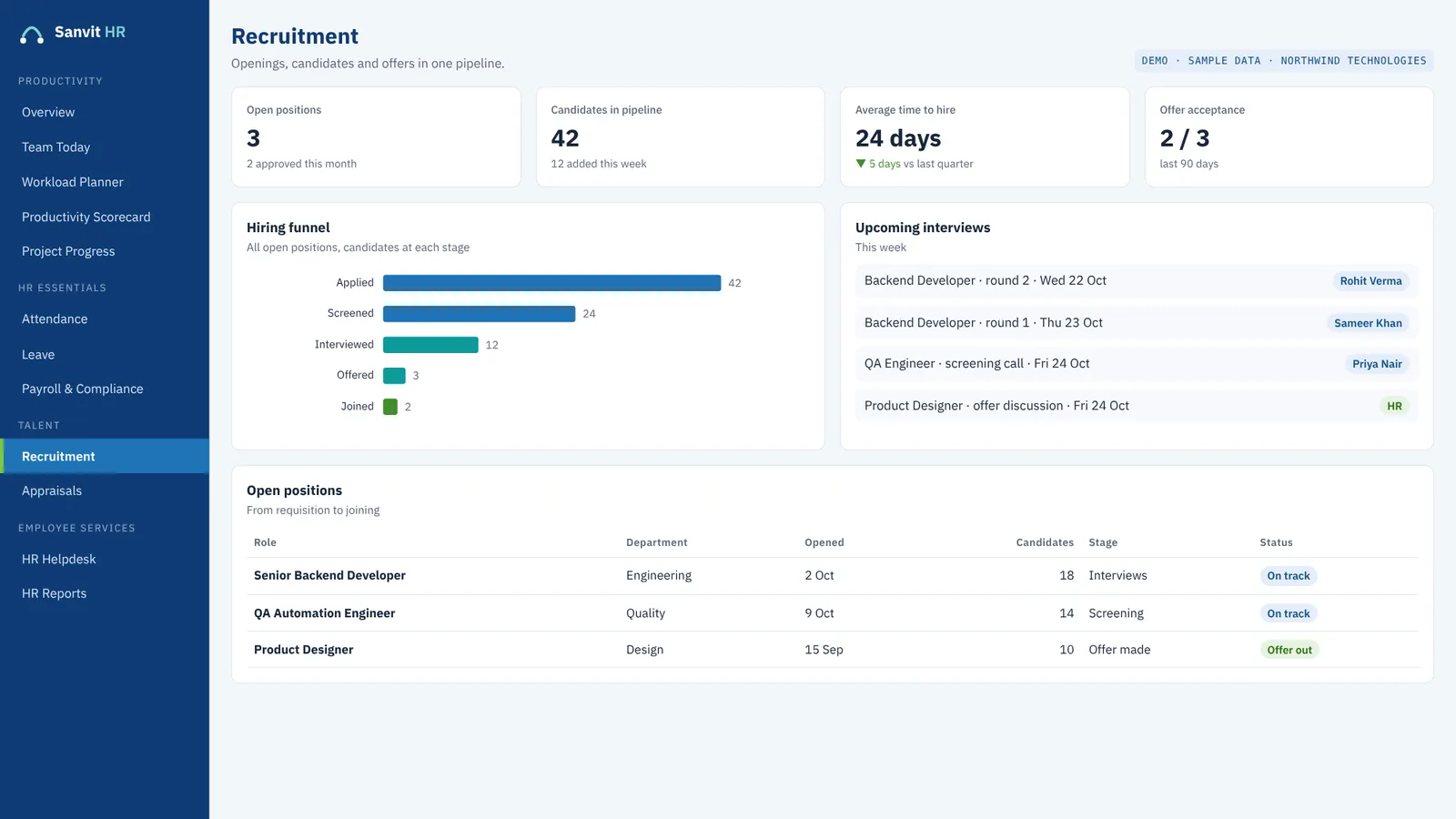Open HR Helpdesk
The width and height of the screenshot is (1456, 819).
pyautogui.click(x=58, y=560)
